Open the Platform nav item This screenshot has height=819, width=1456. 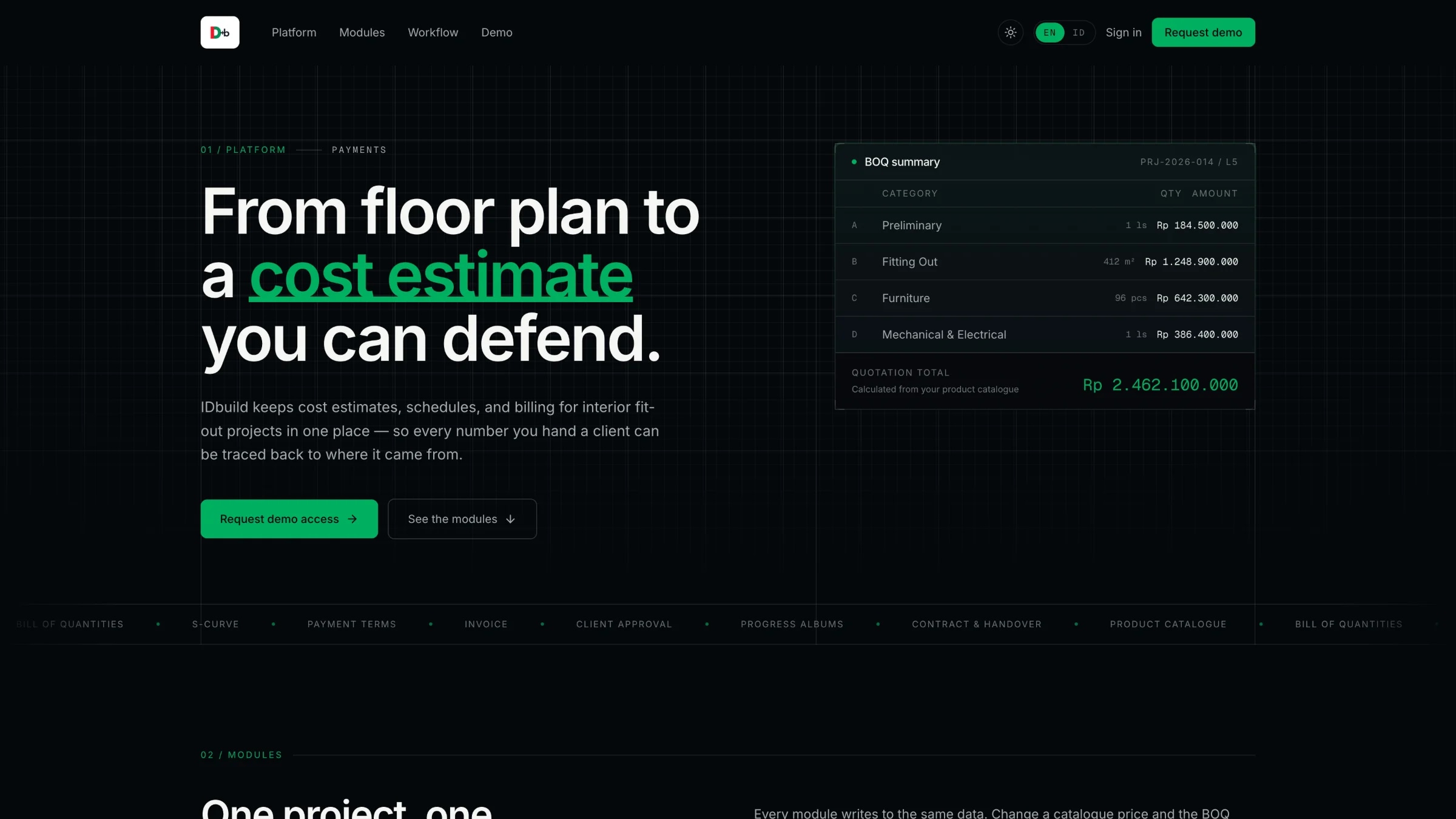click(x=294, y=32)
